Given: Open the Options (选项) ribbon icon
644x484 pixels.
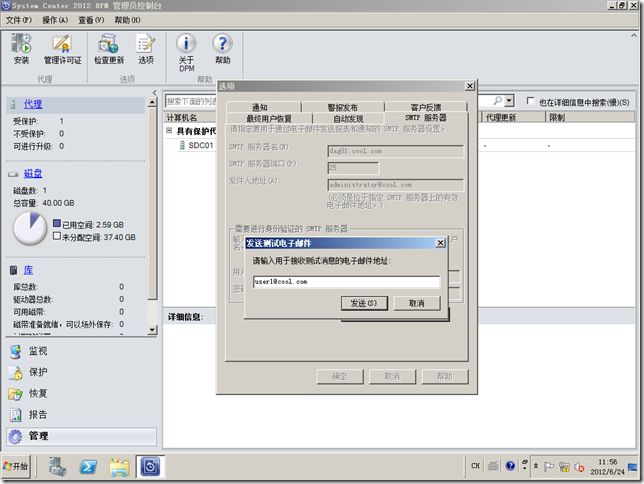Looking at the screenshot, I should coord(146,49).
